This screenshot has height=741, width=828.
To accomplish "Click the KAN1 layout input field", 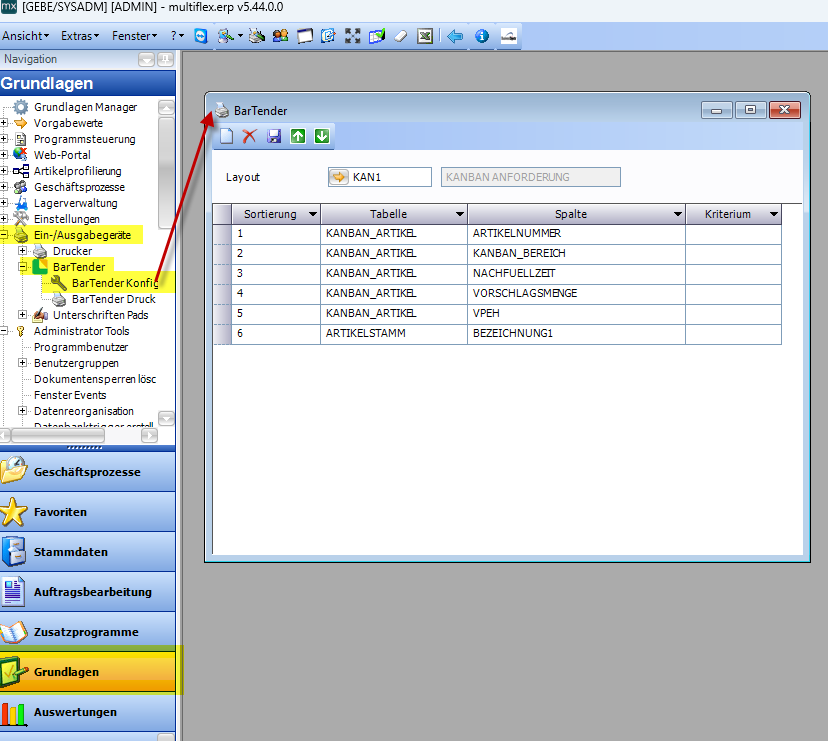I will point(390,177).
